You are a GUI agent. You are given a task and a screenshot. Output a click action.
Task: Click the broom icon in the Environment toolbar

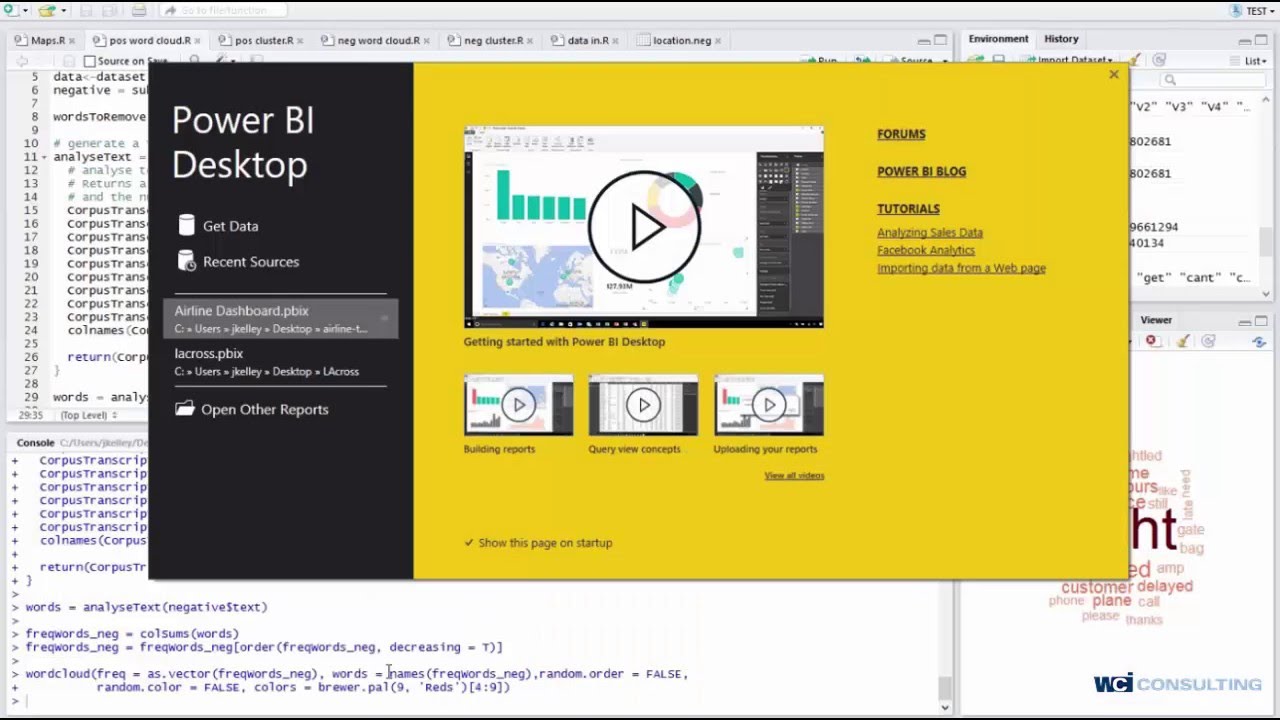click(x=1135, y=61)
